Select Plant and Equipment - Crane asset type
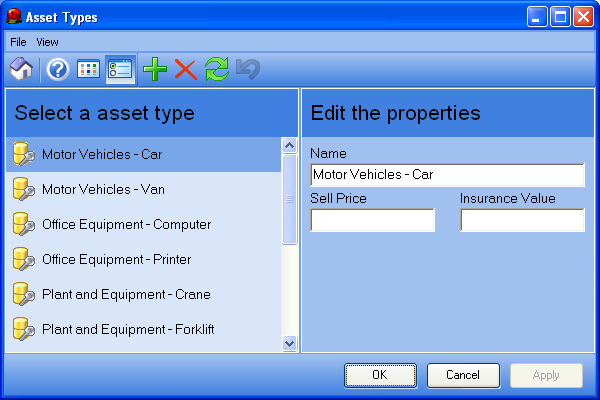This screenshot has height=400, width=600. point(143,294)
